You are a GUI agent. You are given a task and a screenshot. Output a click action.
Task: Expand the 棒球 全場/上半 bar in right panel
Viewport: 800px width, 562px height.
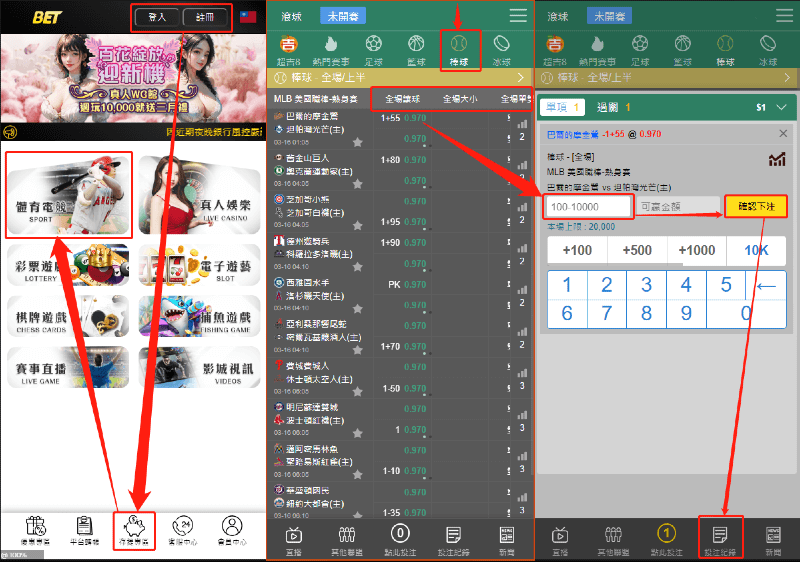[x=667, y=78]
